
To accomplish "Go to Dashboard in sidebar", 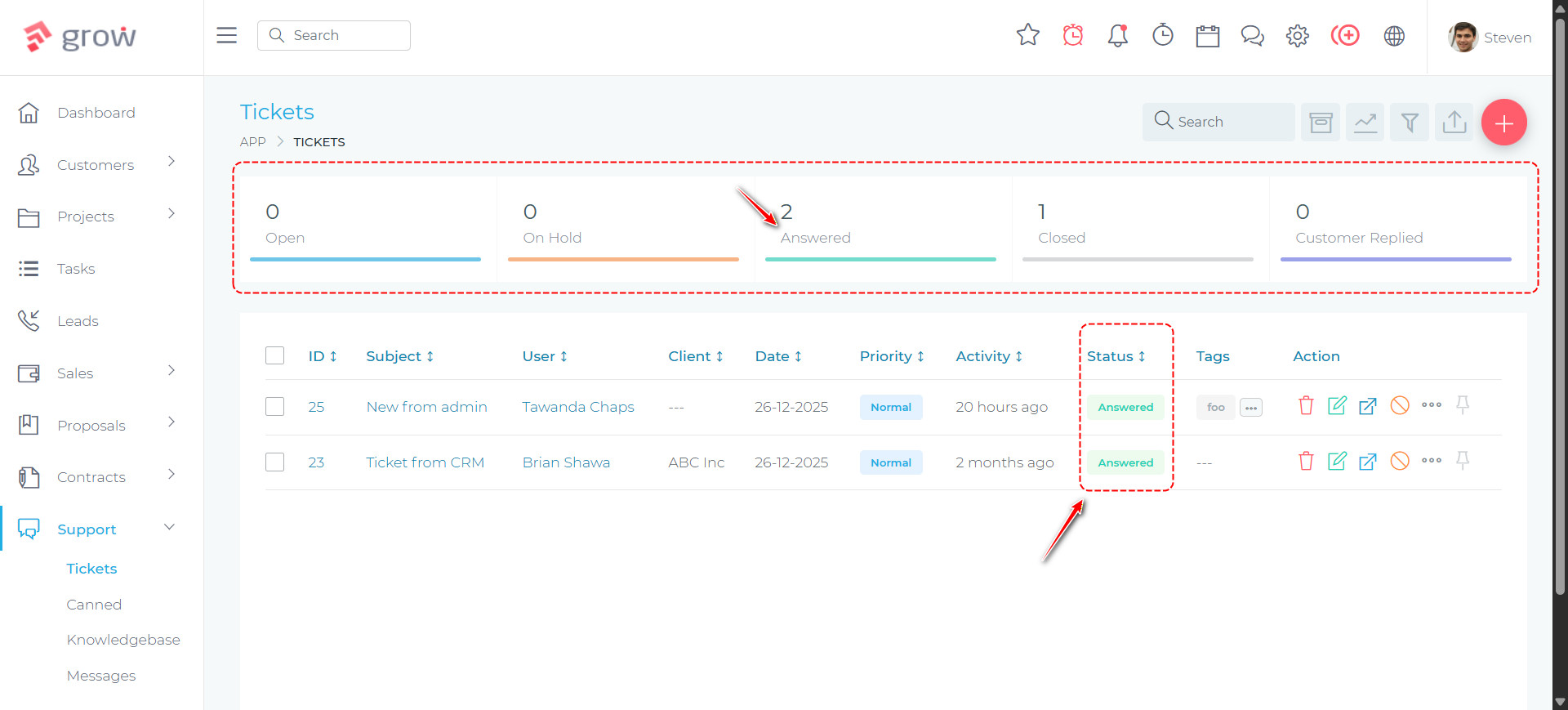I will point(96,113).
